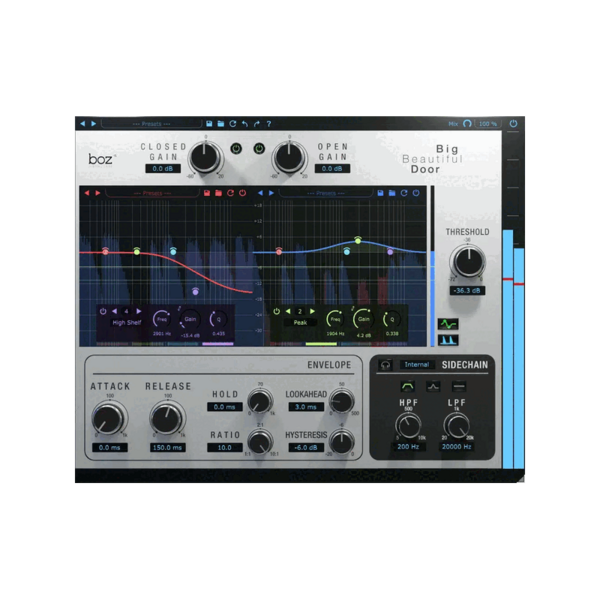The width and height of the screenshot is (600, 600).
Task: Open the red Closed EQ Presets dropdown
Action: 152,193
